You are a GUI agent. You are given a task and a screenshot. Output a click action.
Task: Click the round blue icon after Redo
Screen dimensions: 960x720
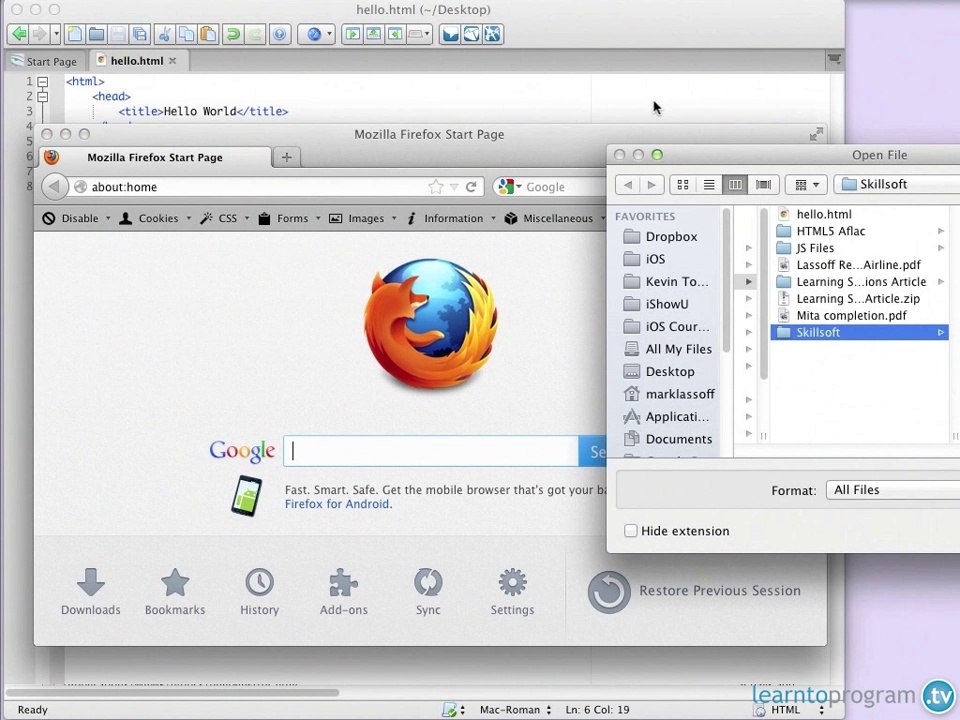click(279, 34)
